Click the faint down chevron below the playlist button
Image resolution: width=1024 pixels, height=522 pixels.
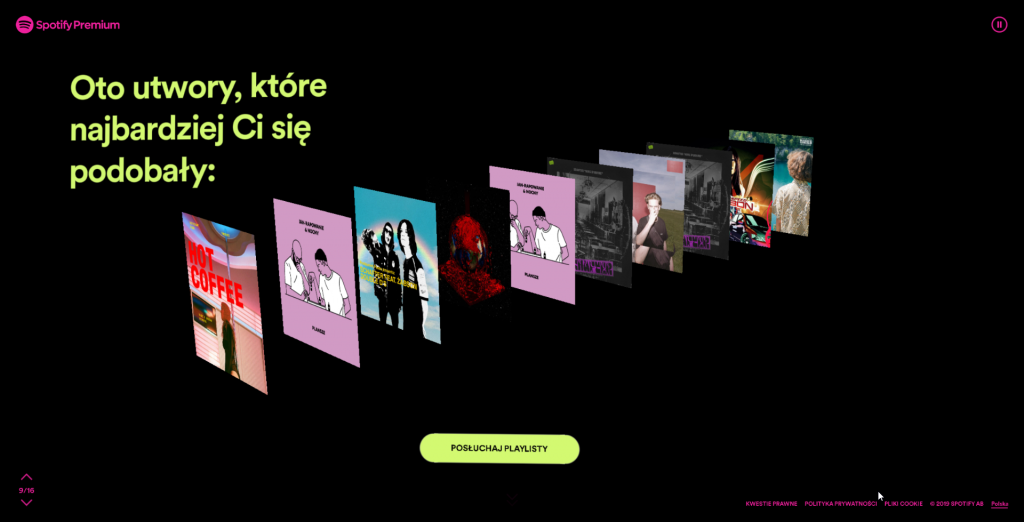[x=512, y=499]
